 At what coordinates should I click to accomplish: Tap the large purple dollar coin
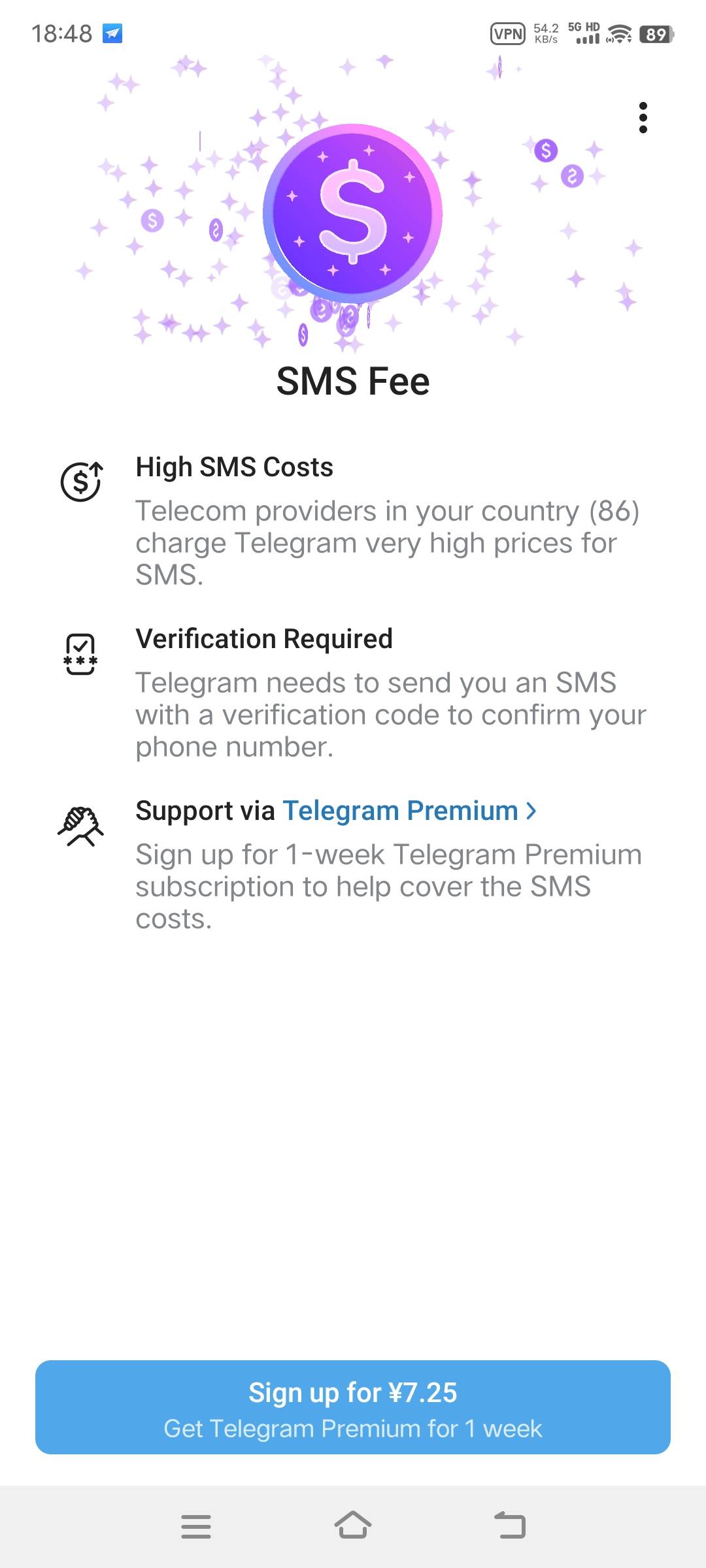coord(353,214)
